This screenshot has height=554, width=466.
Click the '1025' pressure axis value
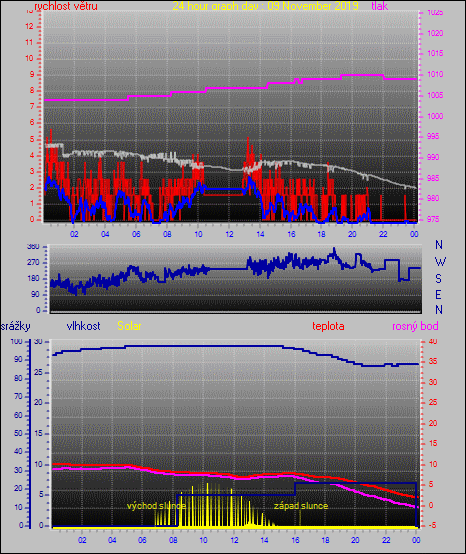pyautogui.click(x=435, y=13)
